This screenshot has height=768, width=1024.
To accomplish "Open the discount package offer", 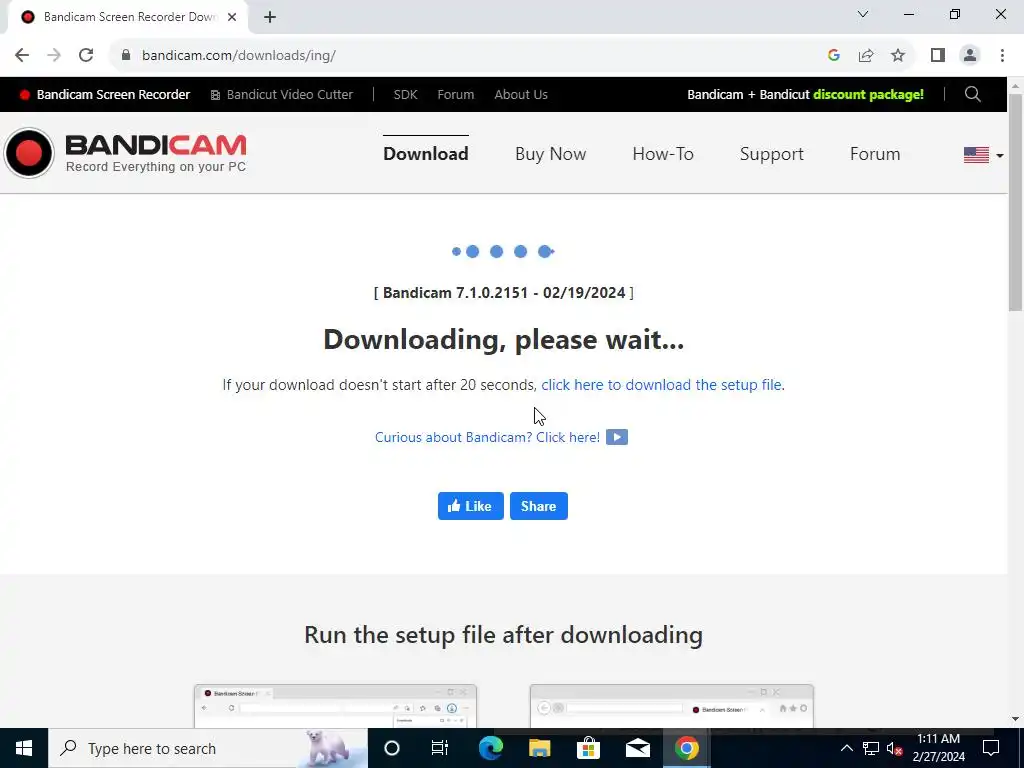I will pyautogui.click(x=805, y=95).
